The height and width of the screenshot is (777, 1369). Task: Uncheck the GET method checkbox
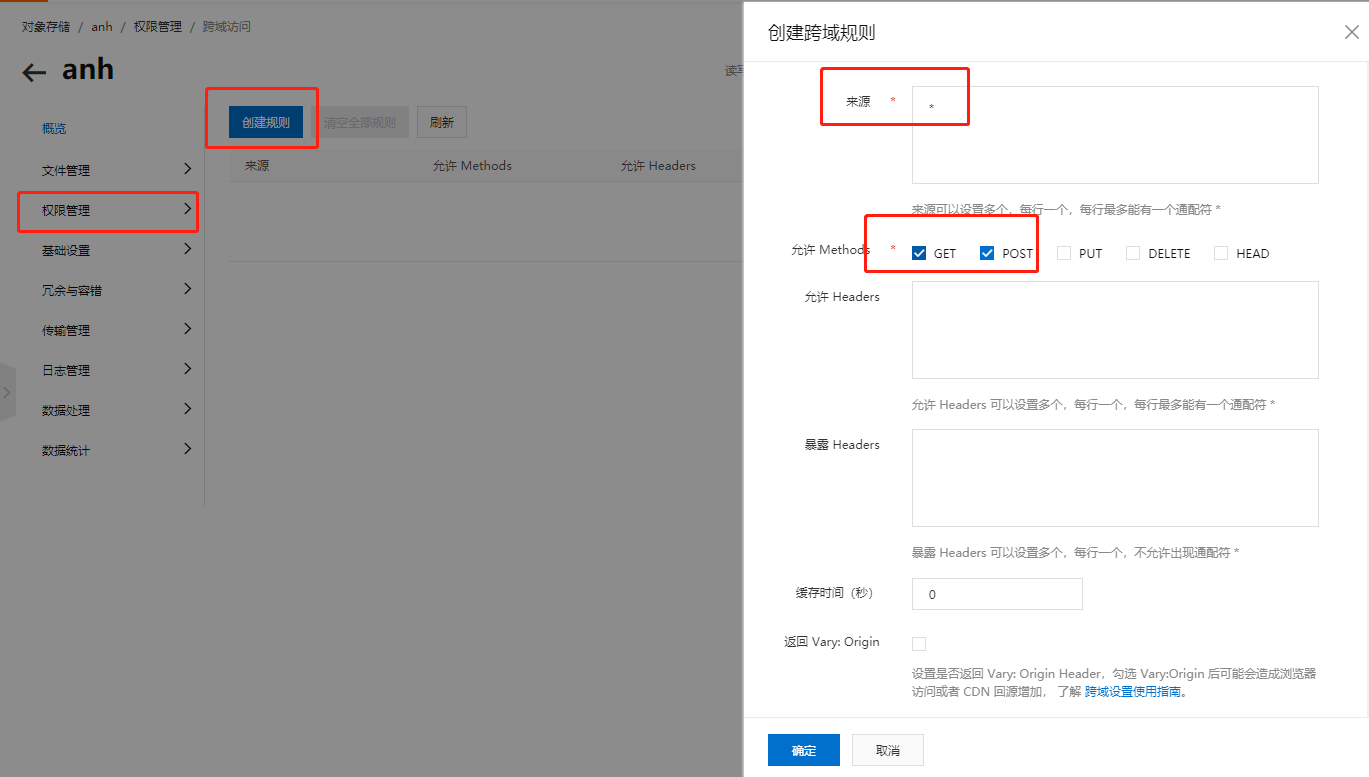917,252
